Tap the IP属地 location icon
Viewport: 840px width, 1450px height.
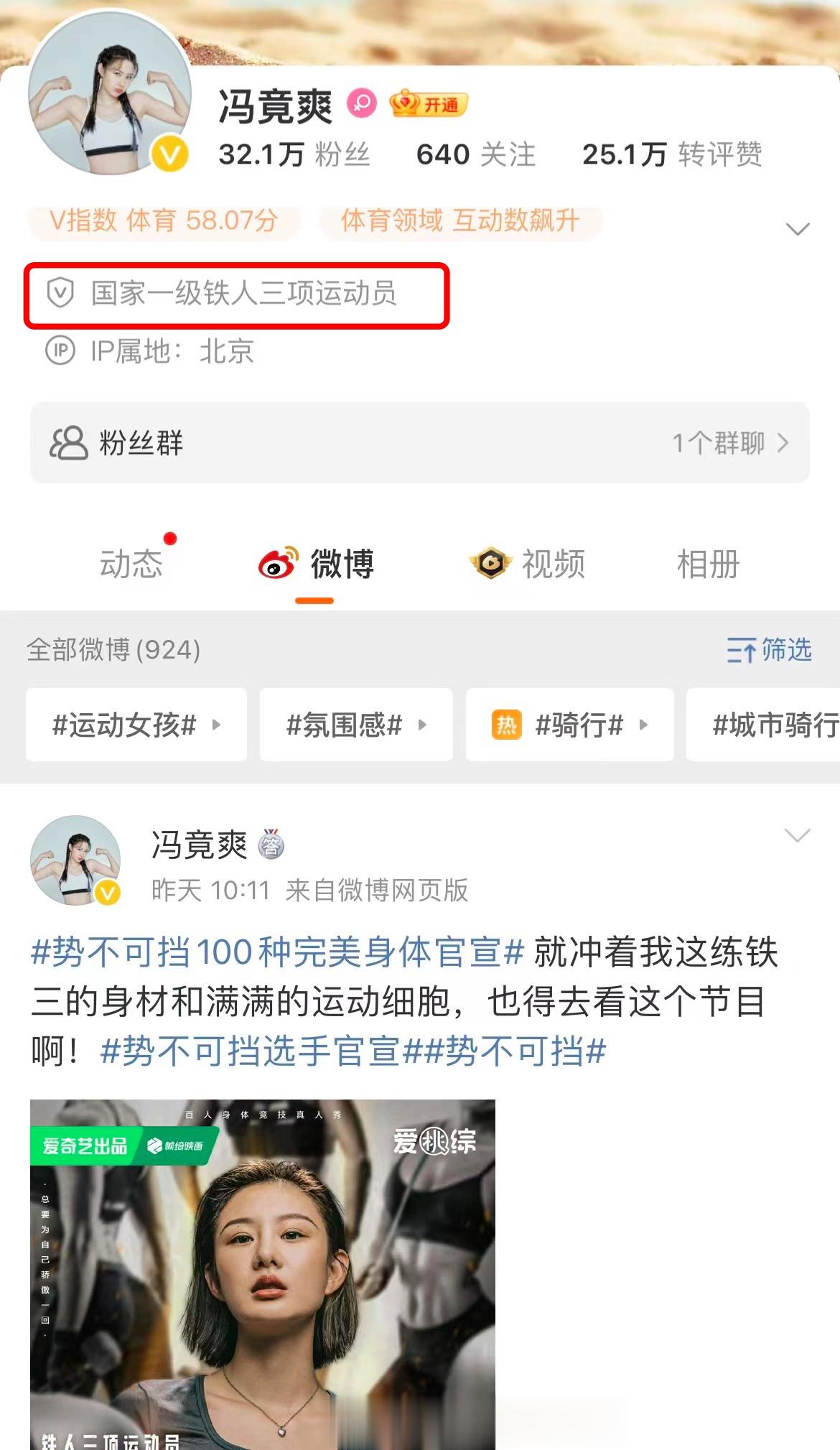click(60, 350)
